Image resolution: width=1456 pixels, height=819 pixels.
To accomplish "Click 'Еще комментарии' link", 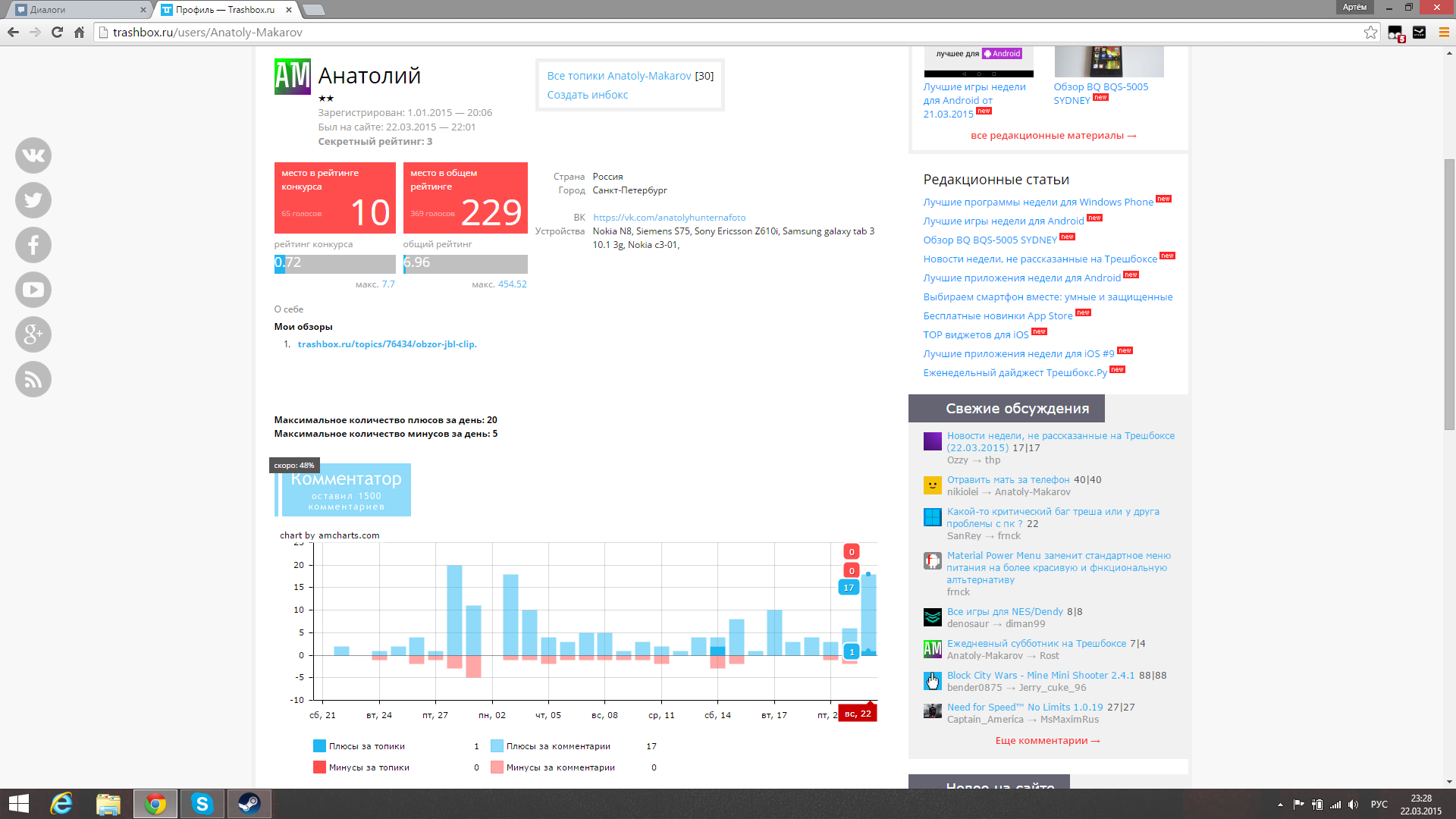I will [x=1047, y=741].
